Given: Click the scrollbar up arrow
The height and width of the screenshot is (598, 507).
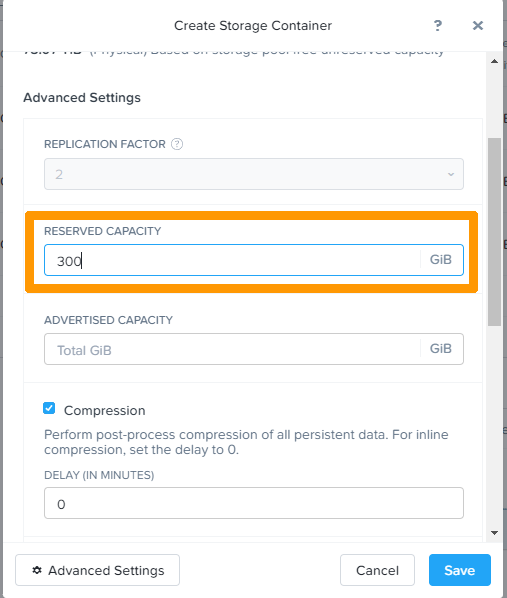Looking at the screenshot, I should pyautogui.click(x=494, y=61).
